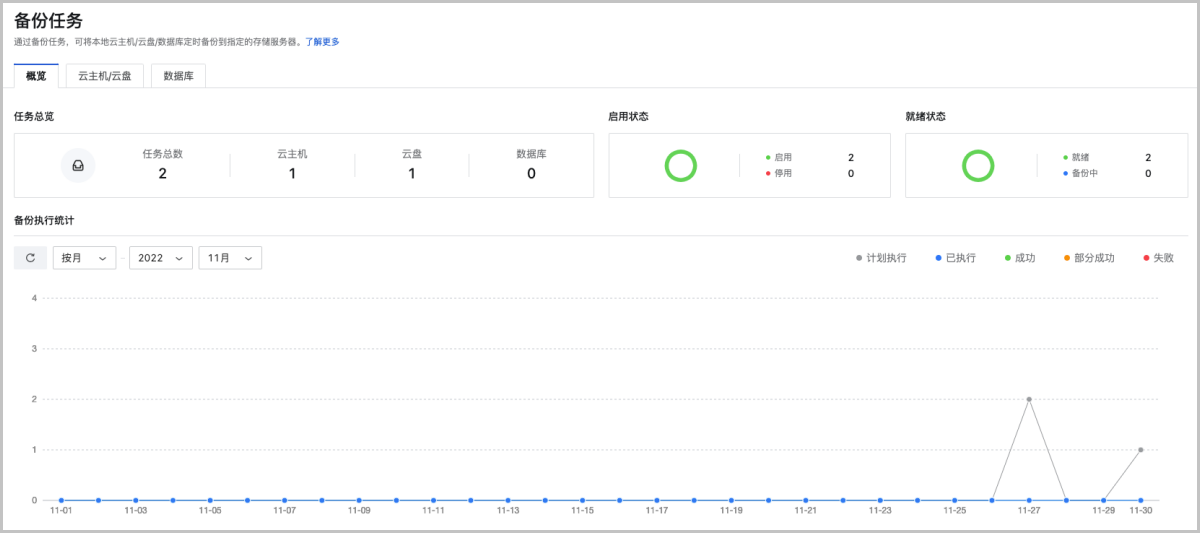Click the green 就绪状态 donut chart
The image size is (1200, 533).
click(x=977, y=165)
